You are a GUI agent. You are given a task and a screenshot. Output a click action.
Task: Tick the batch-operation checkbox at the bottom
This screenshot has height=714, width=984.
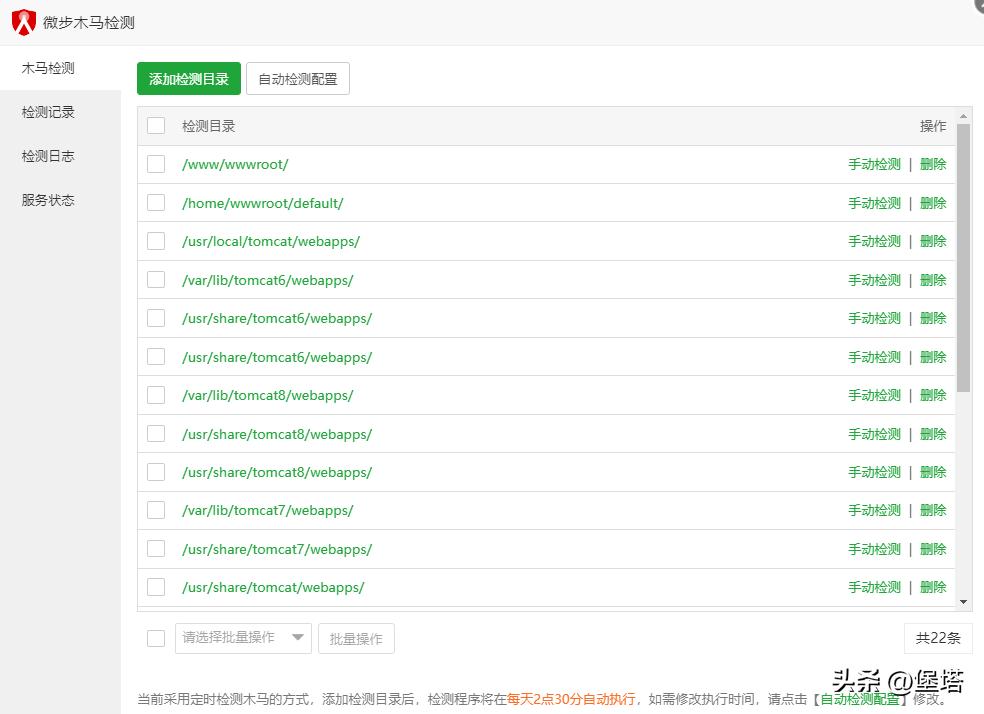point(156,637)
